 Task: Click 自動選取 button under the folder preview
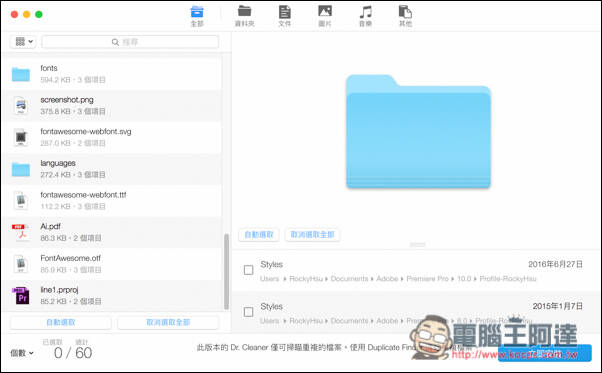[259, 234]
